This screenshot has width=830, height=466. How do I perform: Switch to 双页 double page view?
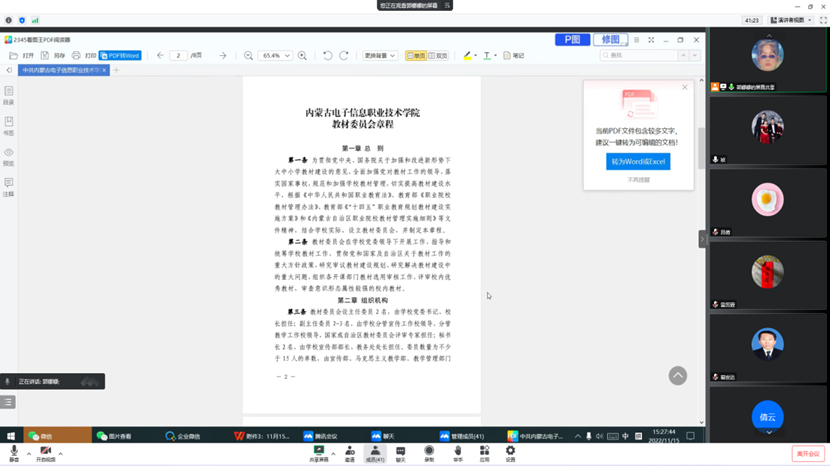pyautogui.click(x=437, y=56)
